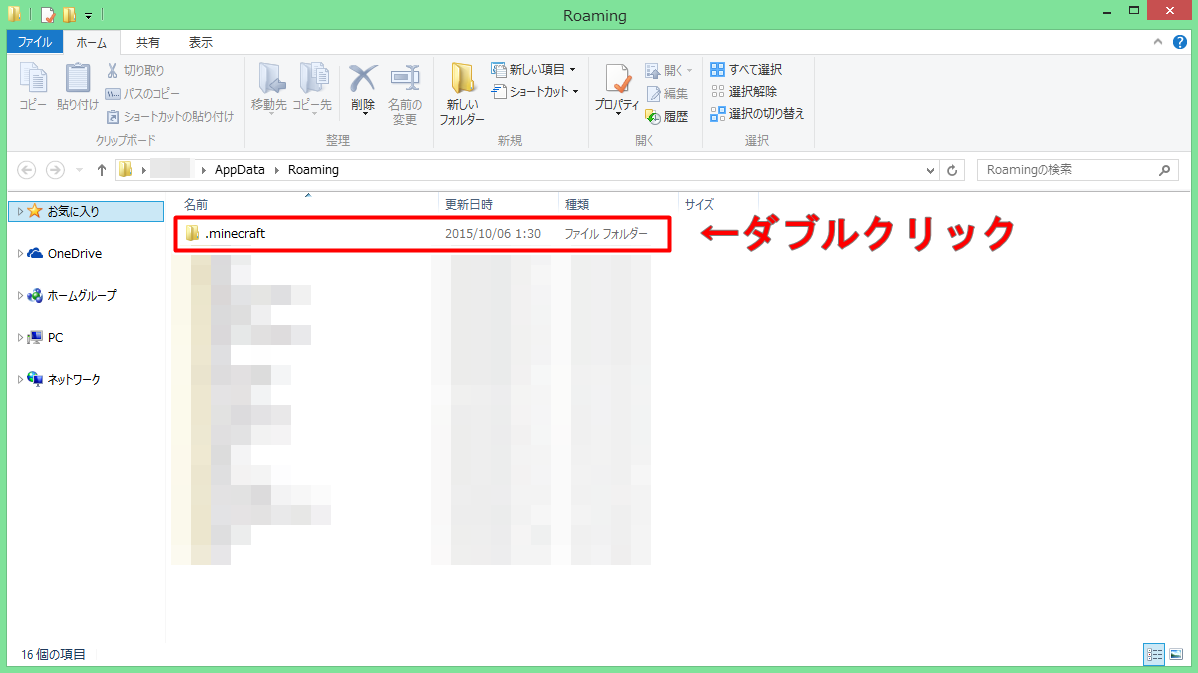Image resolution: width=1198 pixels, height=673 pixels.
Task: Expand the Homegroup (ホームグループ) node
Action: click(x=20, y=296)
